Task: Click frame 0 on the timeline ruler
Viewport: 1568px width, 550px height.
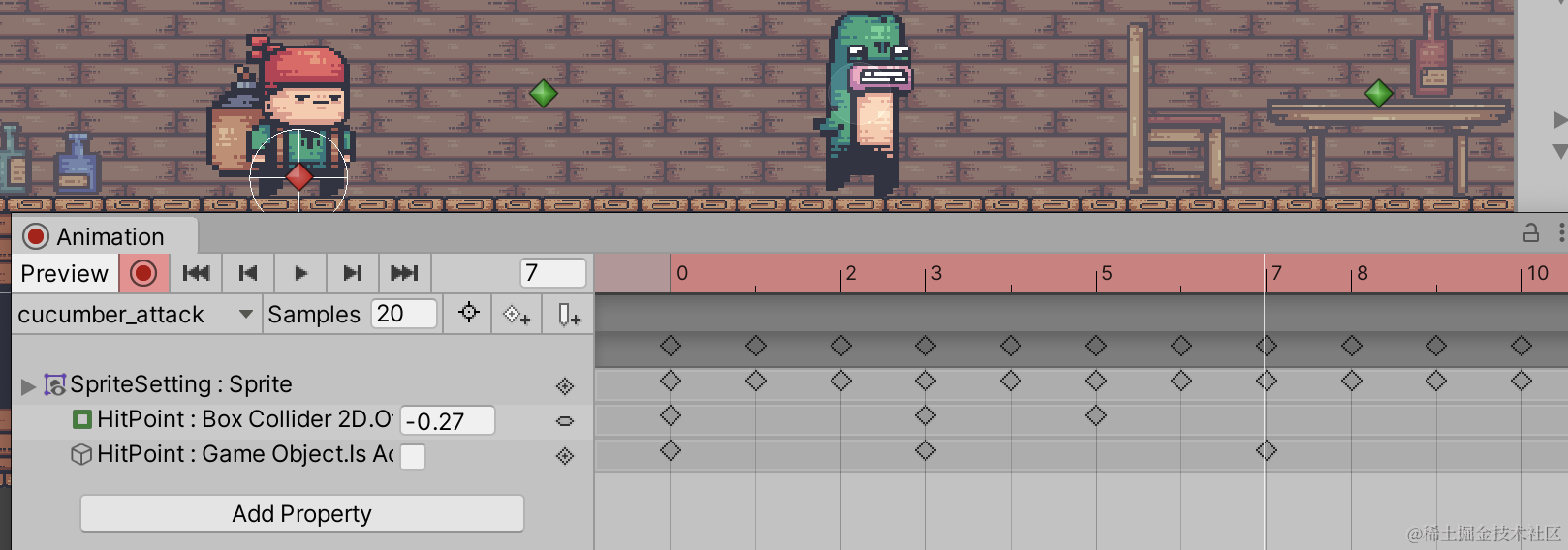Action: tap(681, 273)
